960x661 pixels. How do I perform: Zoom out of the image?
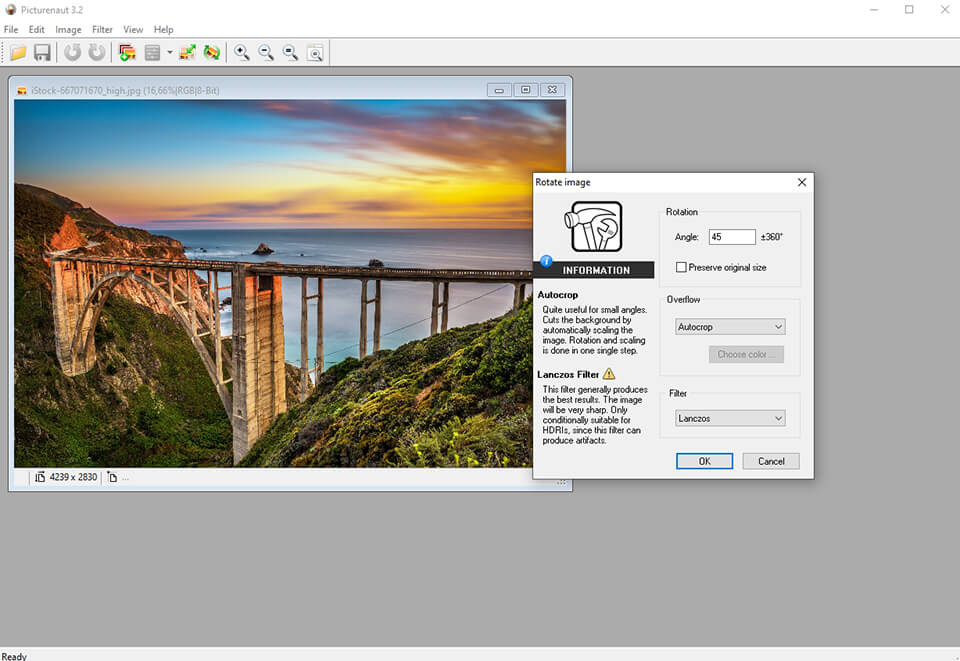[x=266, y=52]
